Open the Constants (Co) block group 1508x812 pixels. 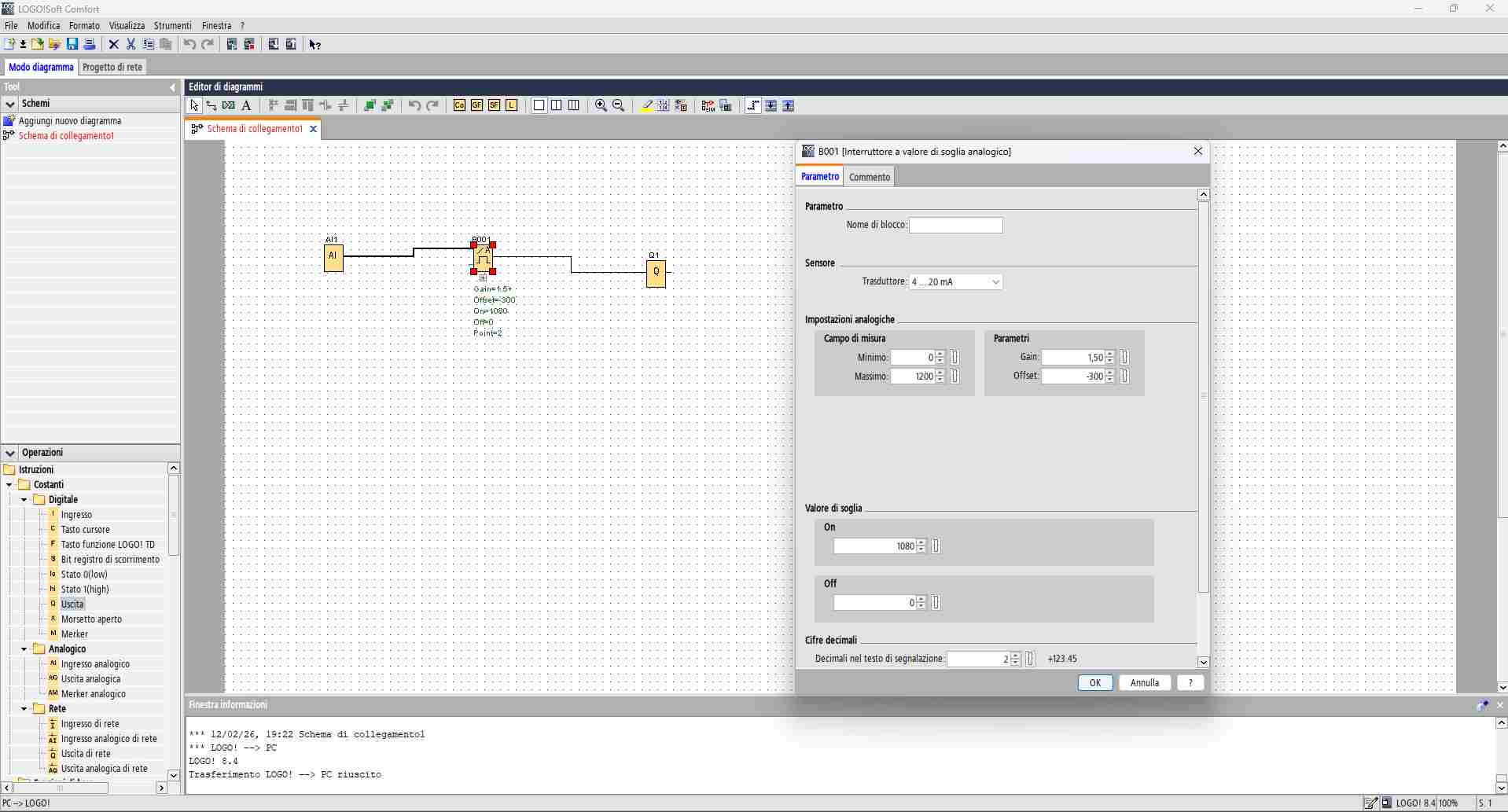459,105
